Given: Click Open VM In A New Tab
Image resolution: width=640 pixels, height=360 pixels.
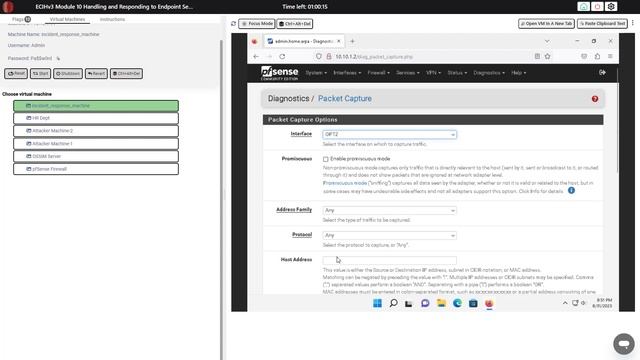Looking at the screenshot, I should (x=546, y=24).
